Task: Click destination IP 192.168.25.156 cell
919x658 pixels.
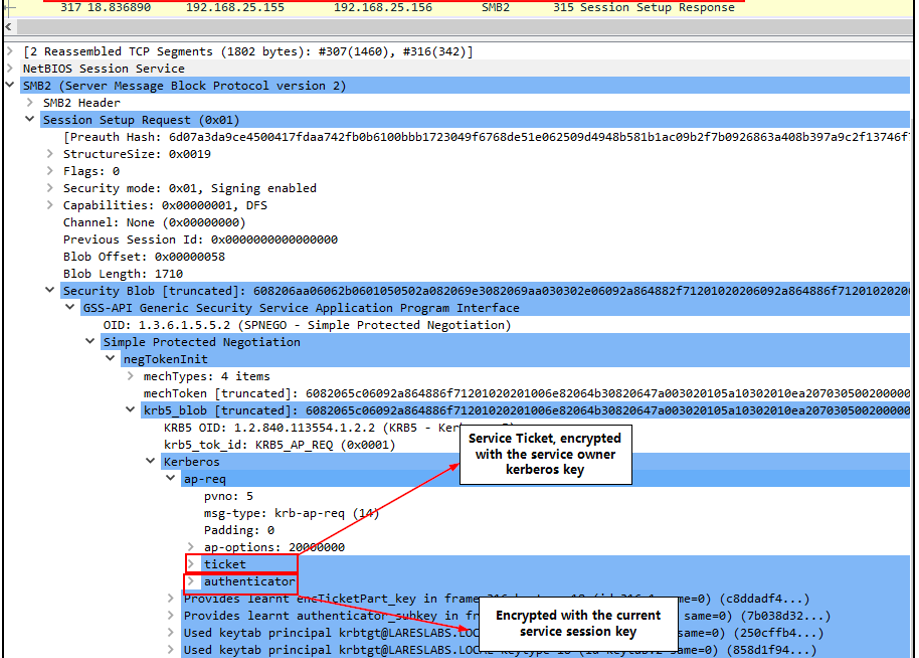Action: click(383, 8)
